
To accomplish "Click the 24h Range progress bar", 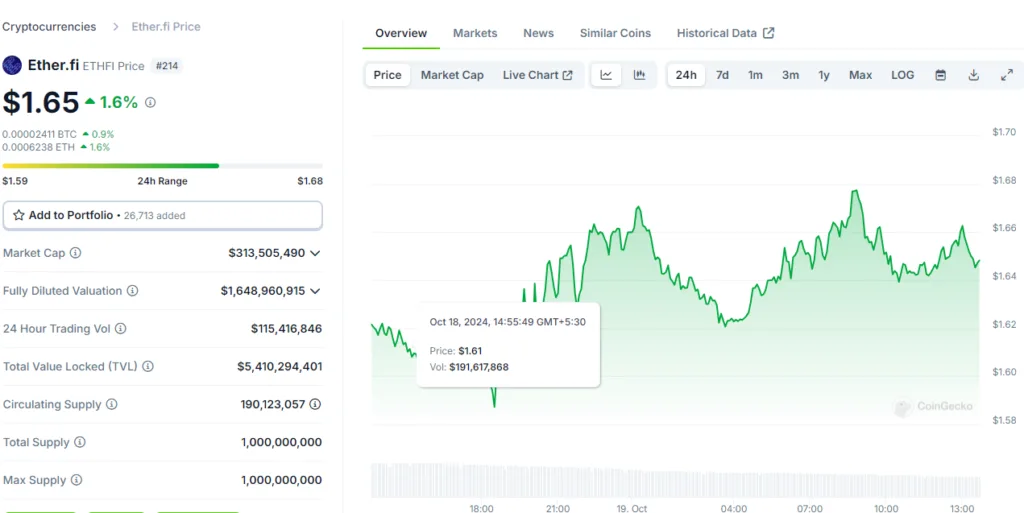I will pyautogui.click(x=163, y=166).
